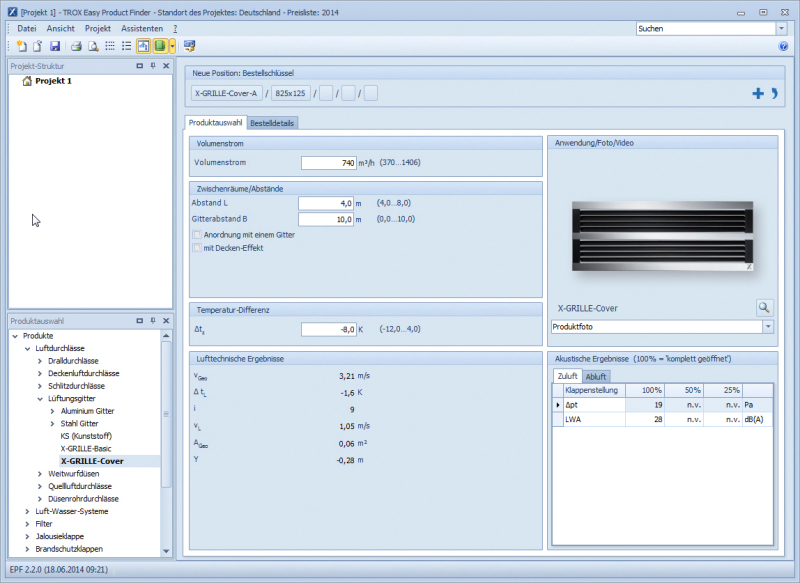Save the project with the floppy disk icon
This screenshot has height=583, width=800.
click(55, 46)
